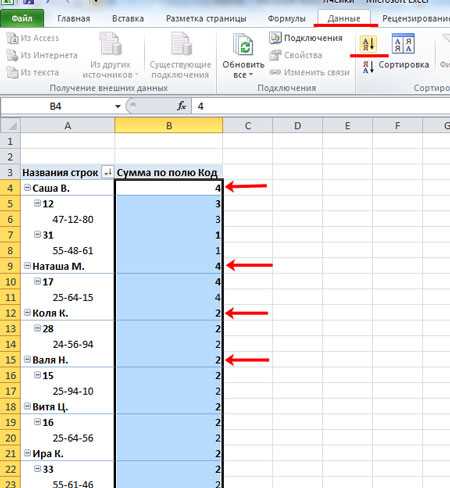Click the Подключения connections icon

(275, 38)
